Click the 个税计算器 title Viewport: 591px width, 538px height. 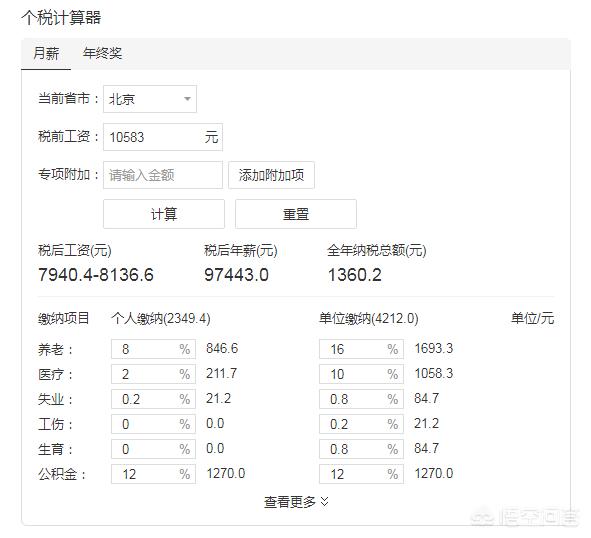click(61, 18)
